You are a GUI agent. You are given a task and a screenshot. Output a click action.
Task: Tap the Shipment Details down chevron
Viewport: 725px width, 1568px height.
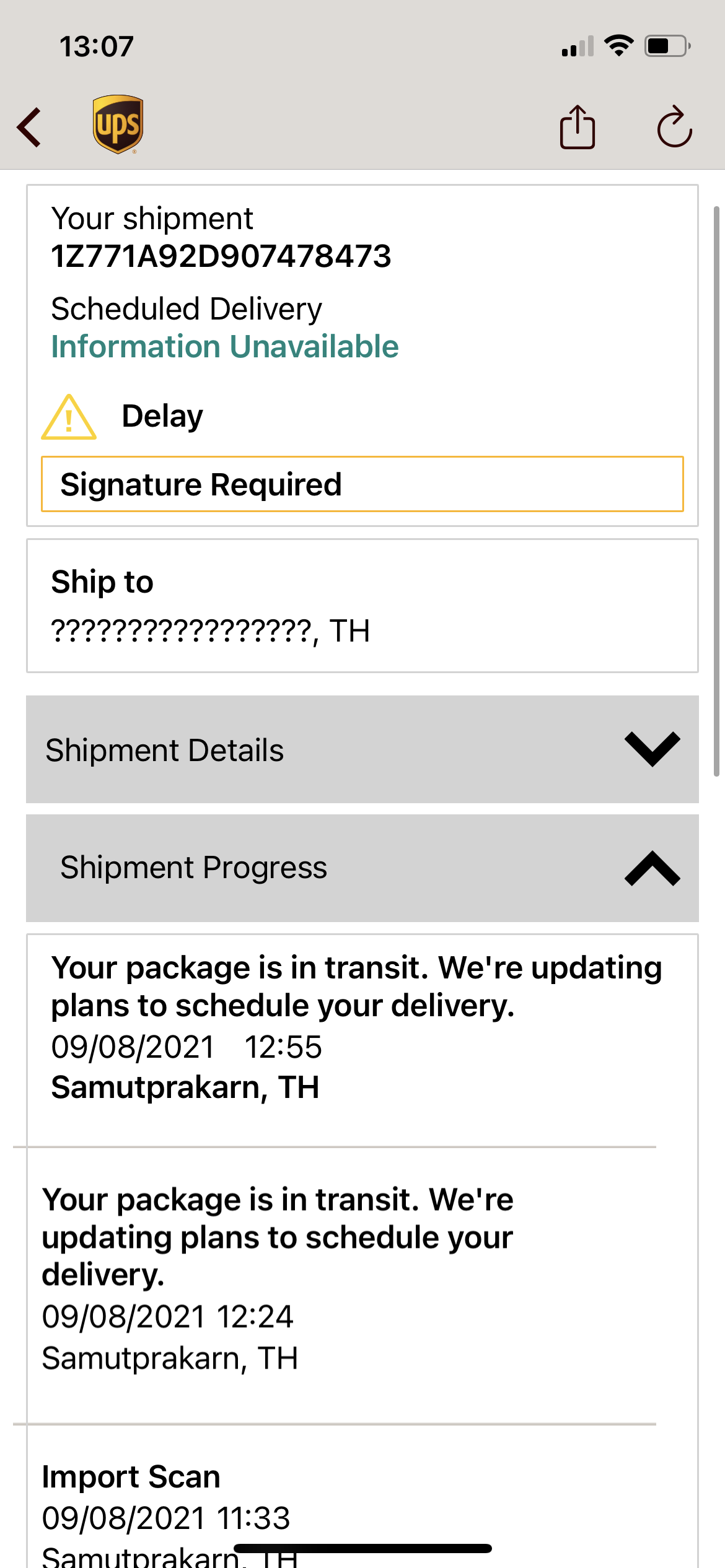point(652,749)
